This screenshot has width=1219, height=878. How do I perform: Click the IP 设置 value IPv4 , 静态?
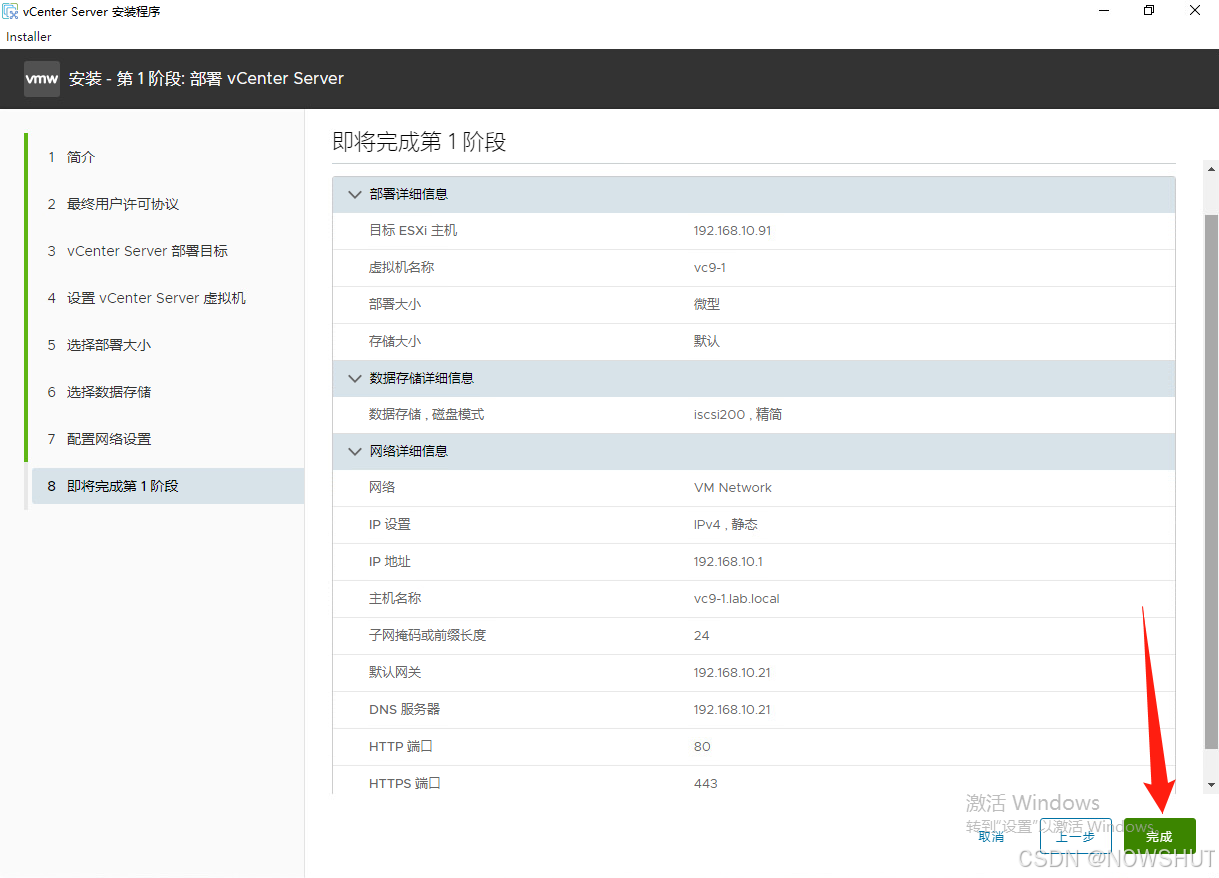pos(726,524)
